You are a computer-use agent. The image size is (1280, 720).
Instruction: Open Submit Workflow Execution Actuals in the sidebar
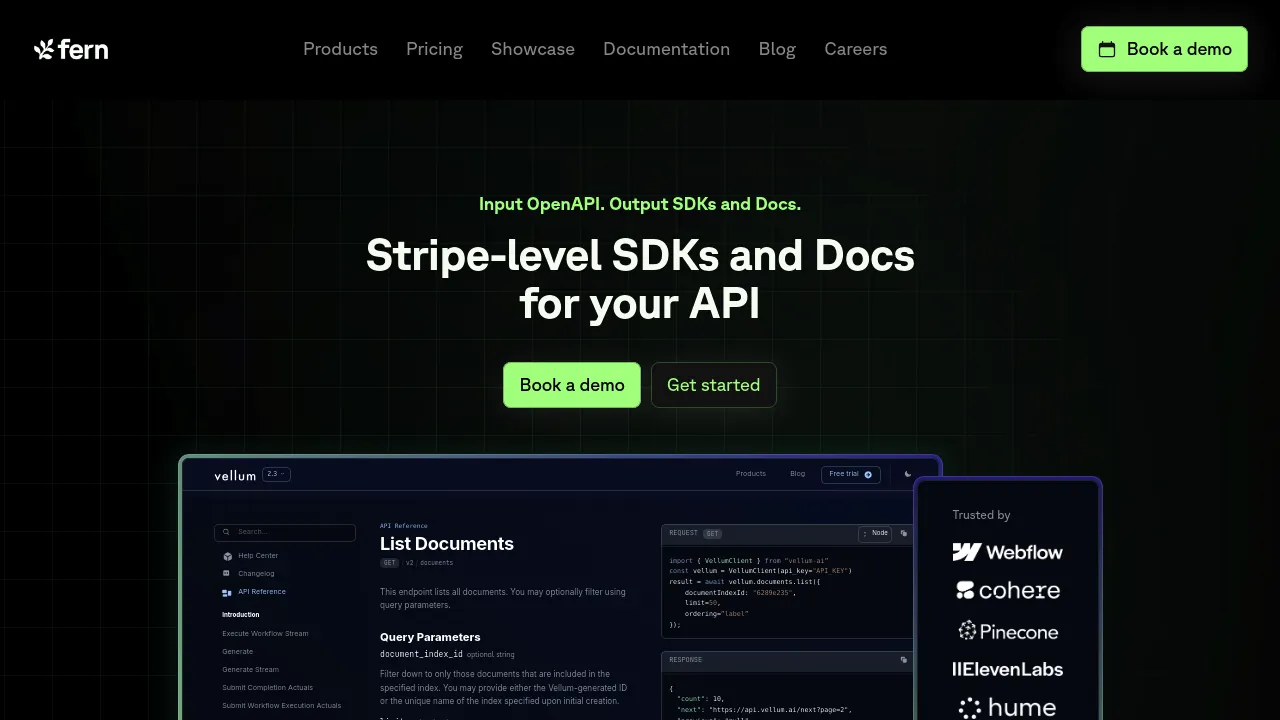tap(282, 706)
